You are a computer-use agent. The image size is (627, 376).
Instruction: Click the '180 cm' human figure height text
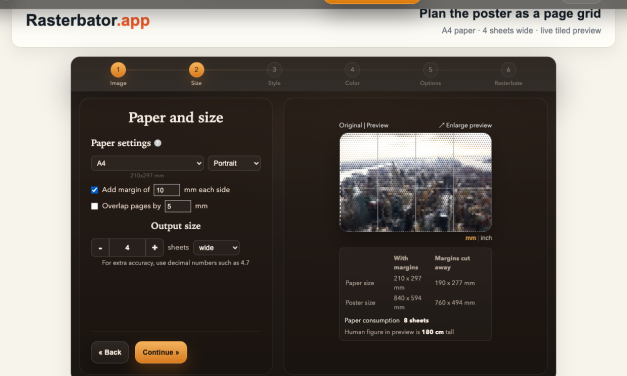tap(433, 332)
